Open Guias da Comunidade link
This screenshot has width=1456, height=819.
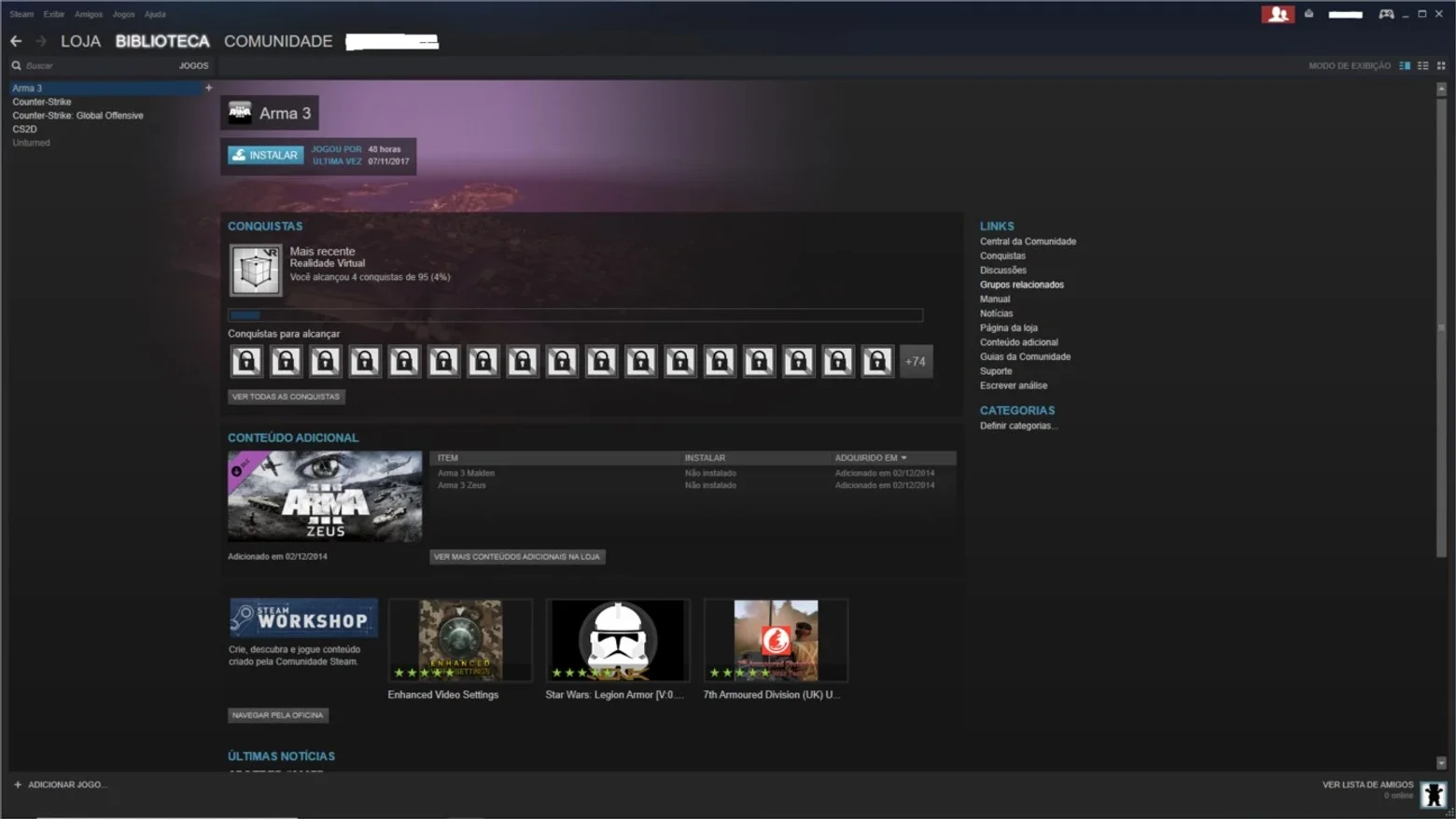pos(1025,356)
